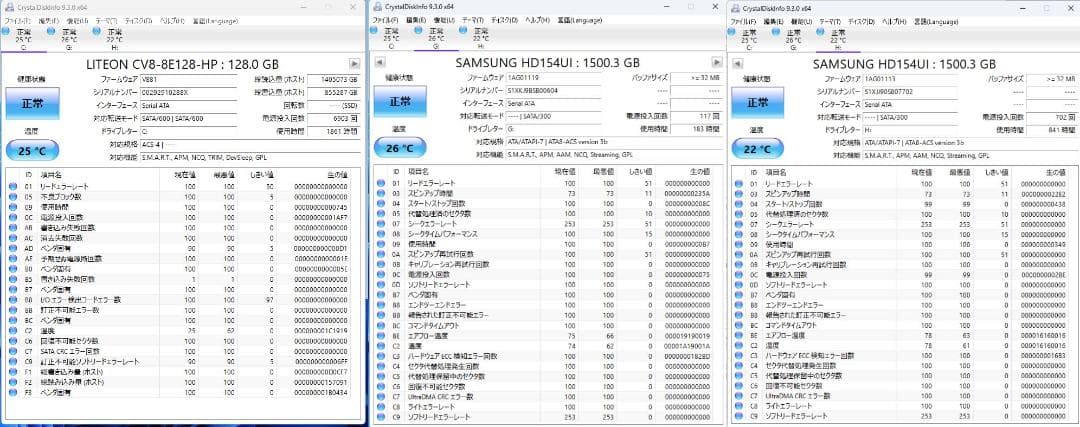1080x427 pixels.
Task: Click 25 °C temperature button in LITEON window
Action: (x=32, y=149)
